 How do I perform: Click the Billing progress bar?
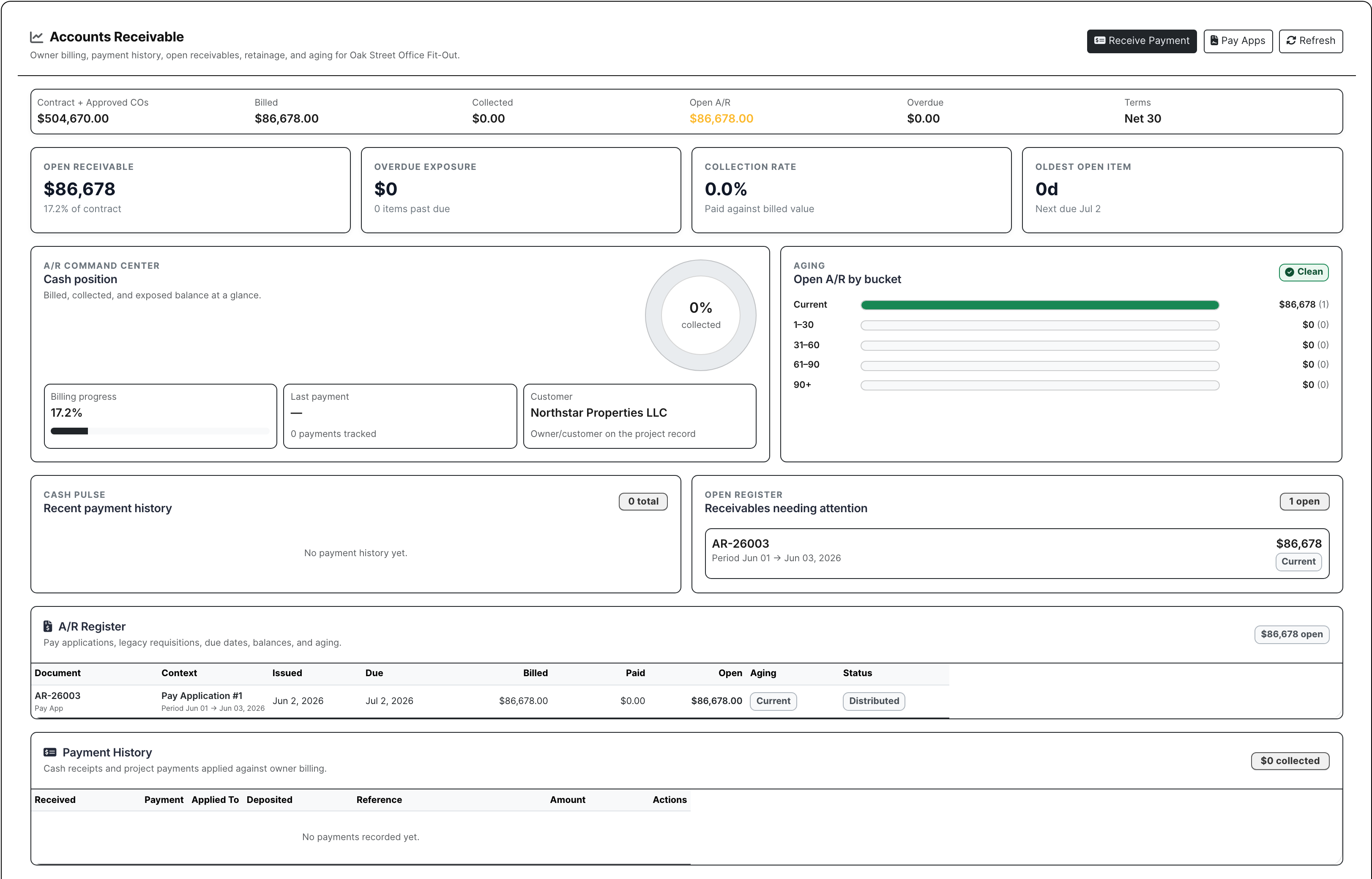(160, 431)
